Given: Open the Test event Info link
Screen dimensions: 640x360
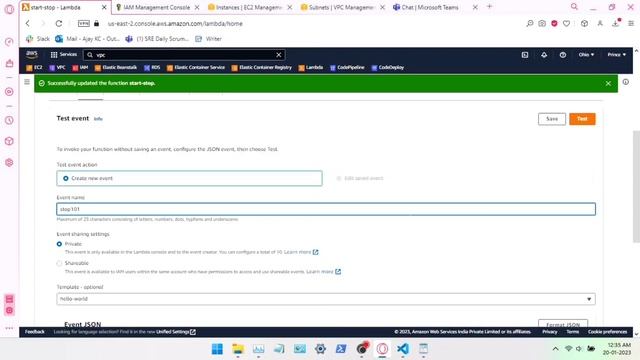Looking at the screenshot, I should pos(98,119).
